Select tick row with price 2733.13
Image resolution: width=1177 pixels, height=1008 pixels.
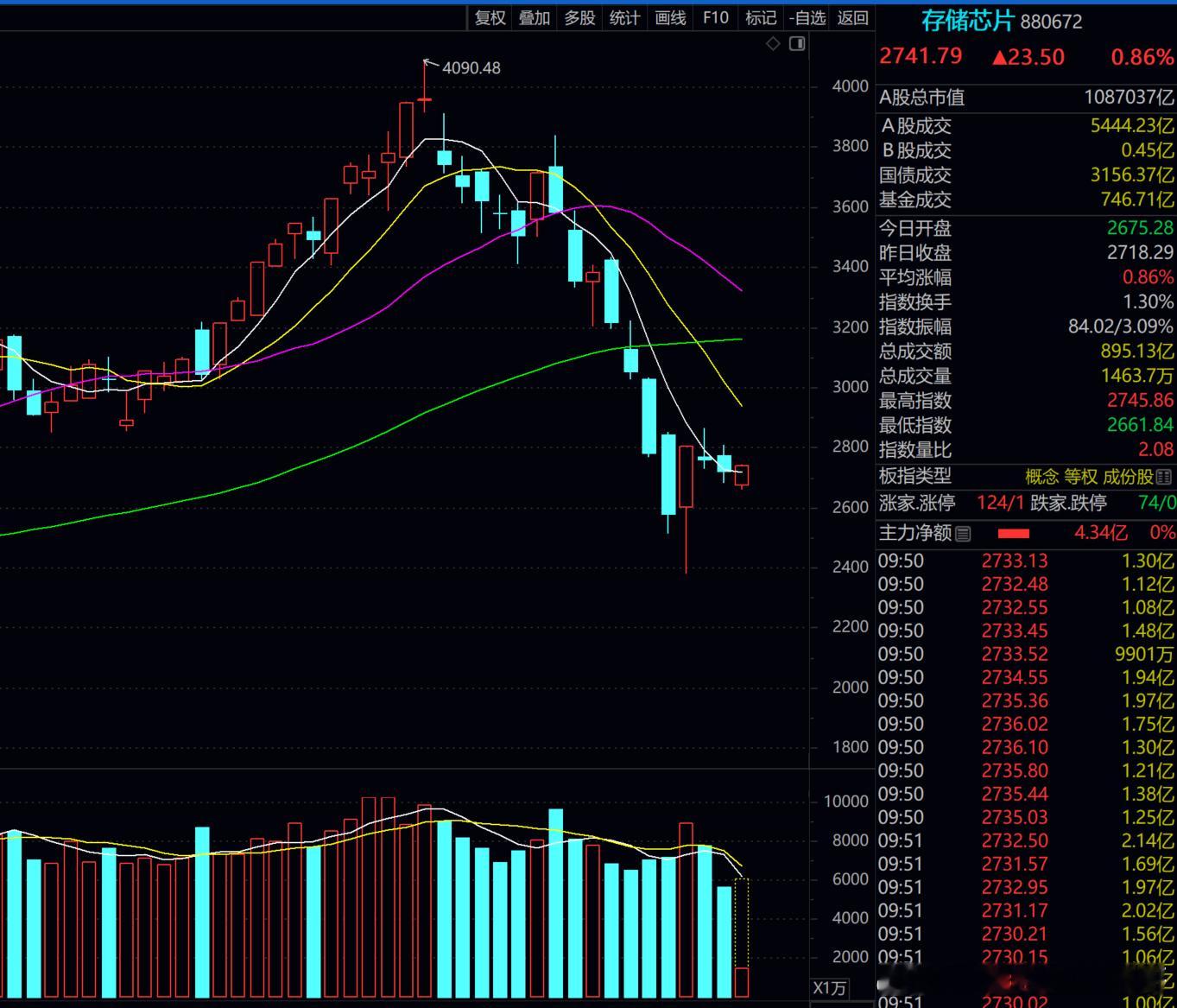(1026, 561)
